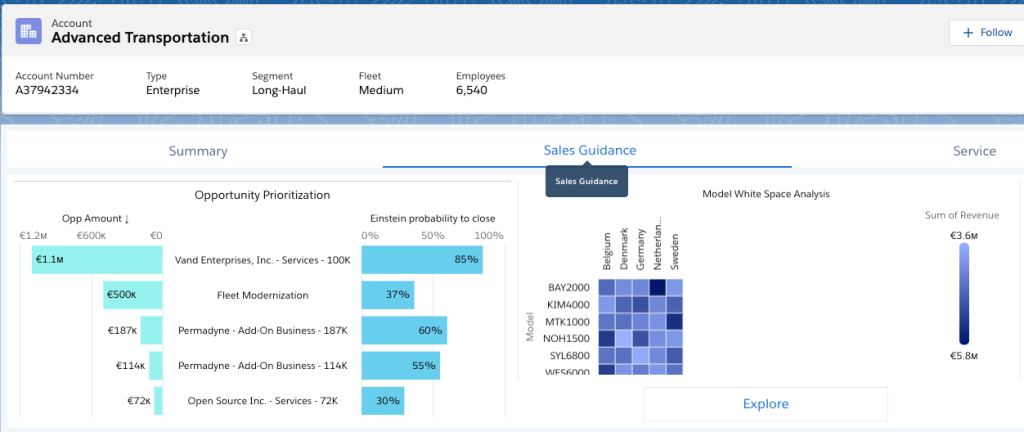Image resolution: width=1024 pixels, height=432 pixels.
Task: Select Open Source Inc. - Services - 72K
Action: click(x=263, y=401)
